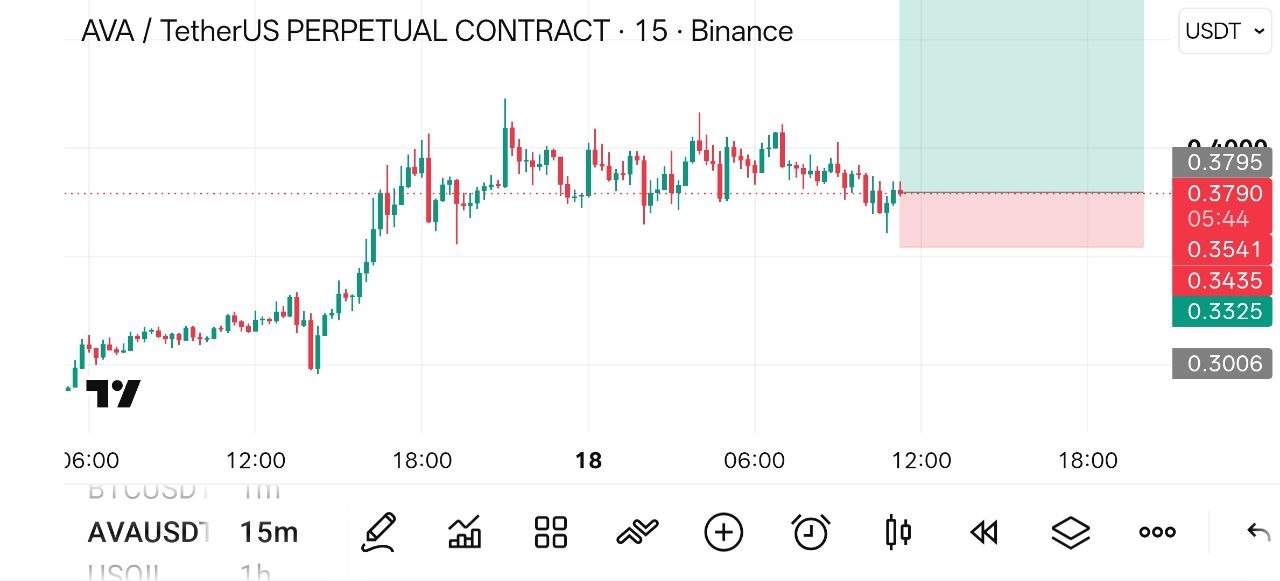Screen dimensions: 1280x581
Task: Select the green profit zone of position
Action: (1021, 96)
